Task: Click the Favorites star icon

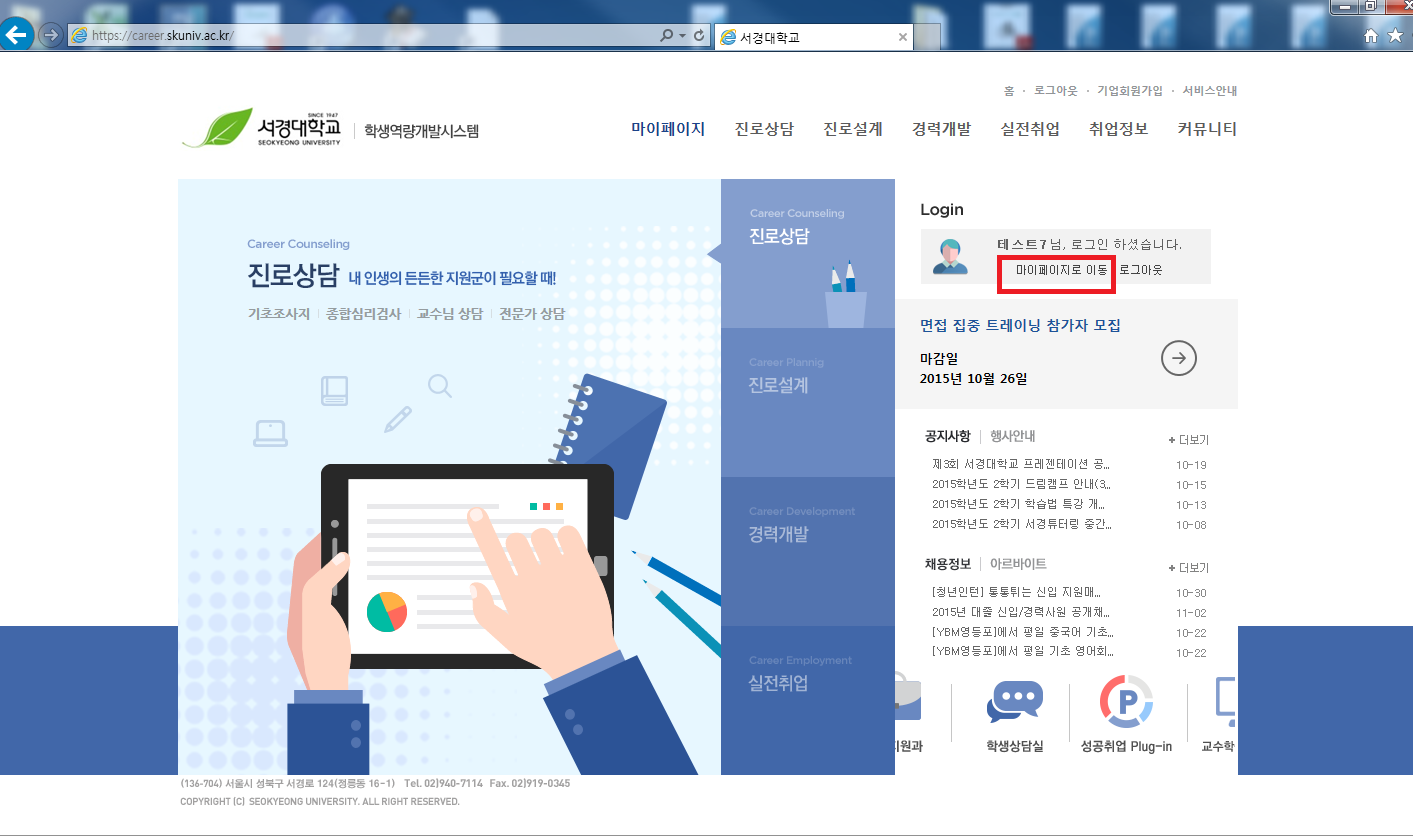Action: tap(1396, 35)
